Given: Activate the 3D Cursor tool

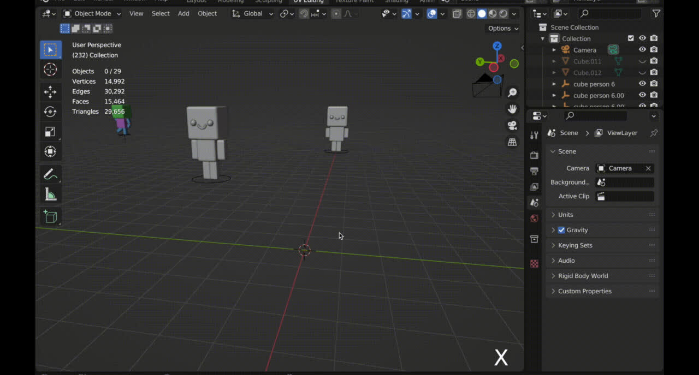Looking at the screenshot, I should [x=50, y=70].
